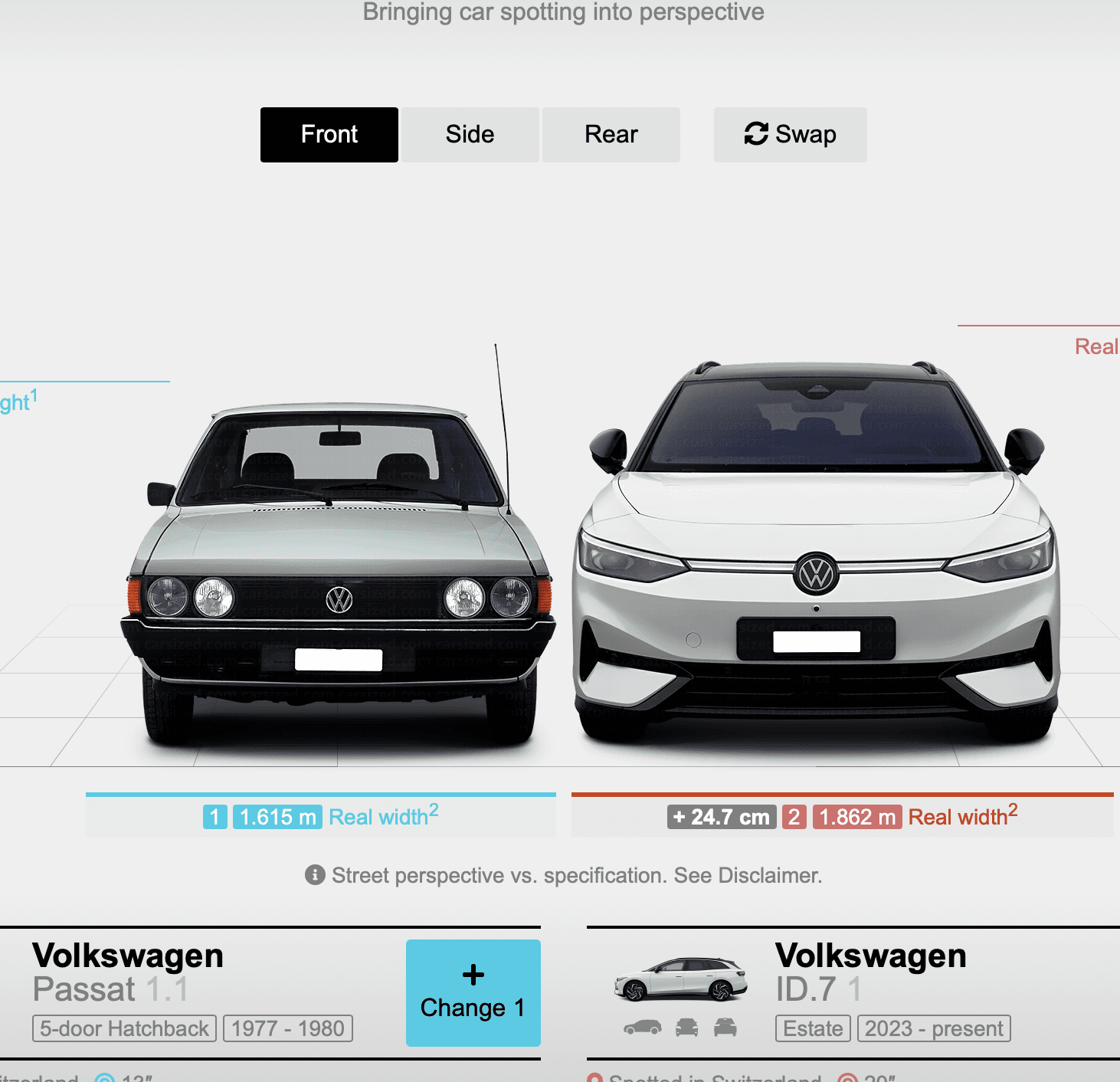Click the + 24.7 cm difference badge

pyautogui.click(x=722, y=817)
